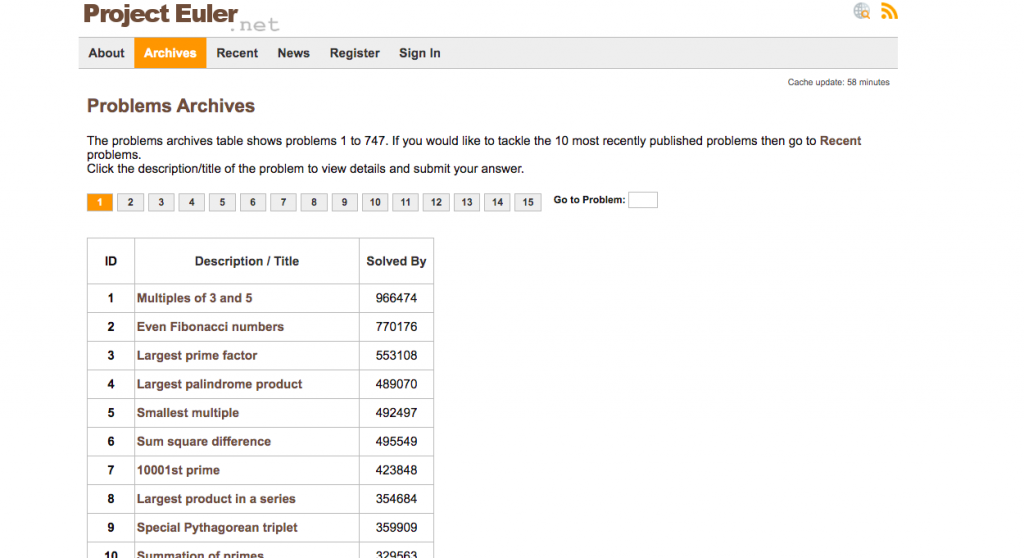View the Largest prime factor problem
The image size is (1024, 558).
(x=197, y=356)
